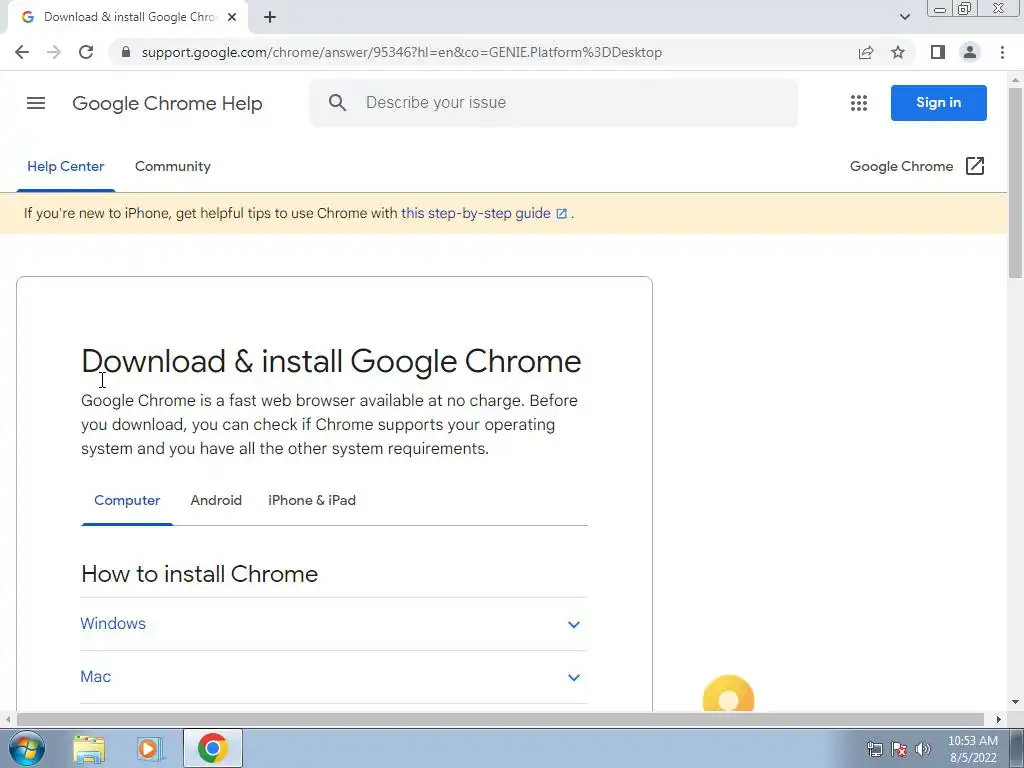The width and height of the screenshot is (1024, 768).
Task: Expand the Mac install section
Action: (x=333, y=677)
